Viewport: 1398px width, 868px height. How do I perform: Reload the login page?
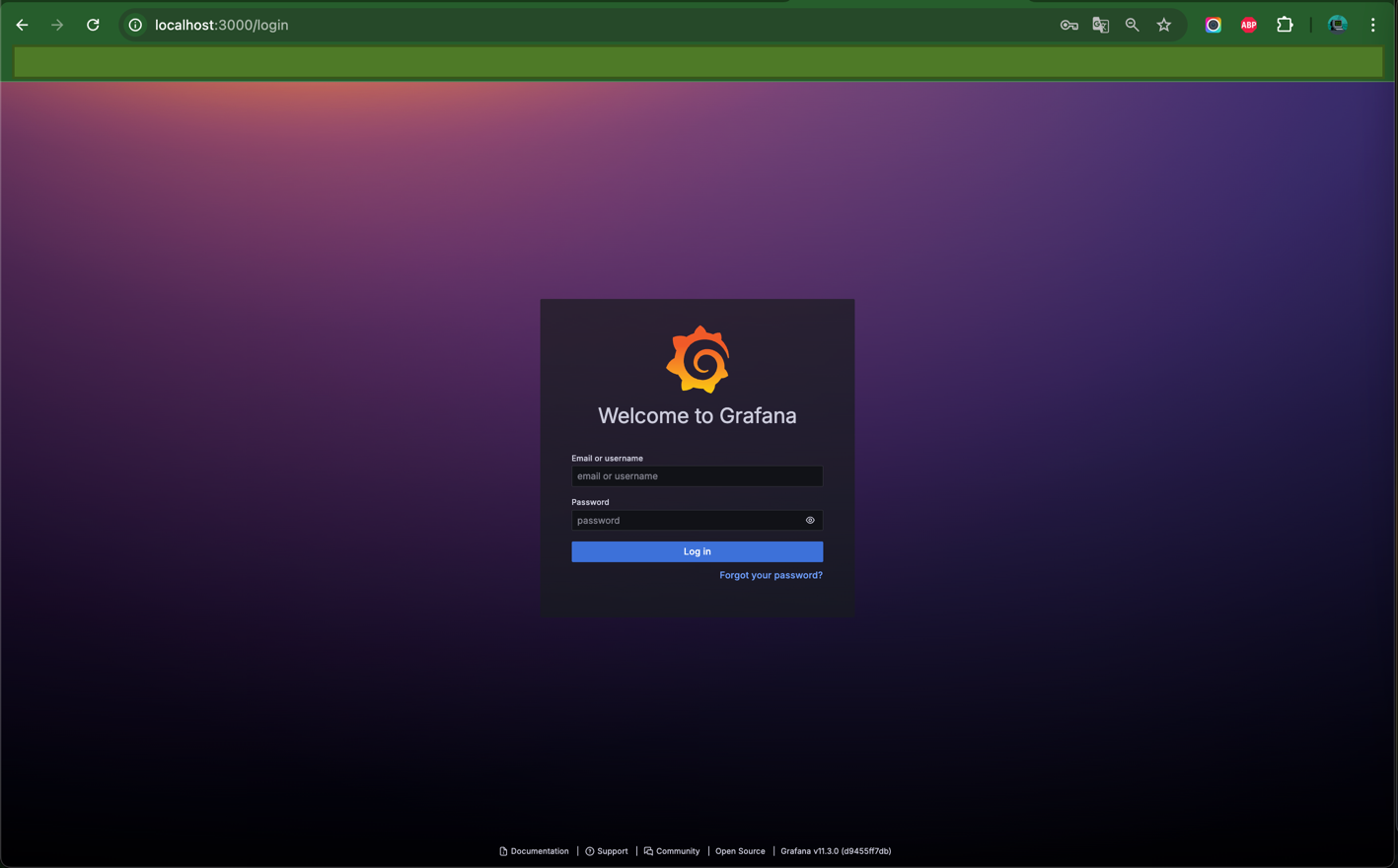point(93,25)
